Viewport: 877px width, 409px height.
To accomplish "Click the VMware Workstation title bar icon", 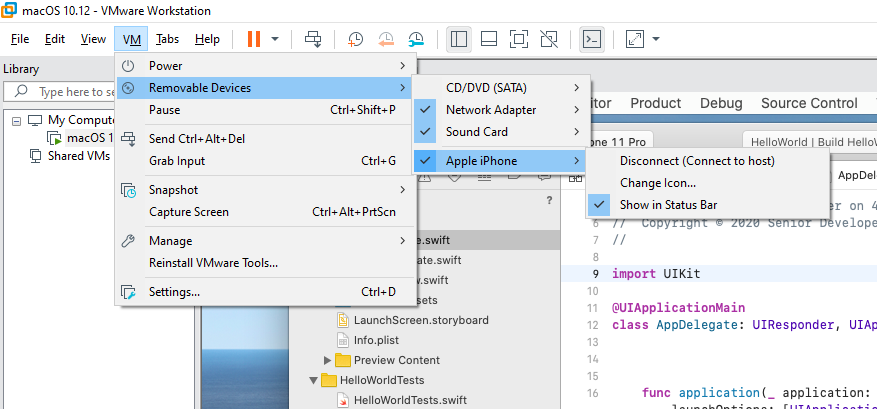I will click(x=10, y=10).
